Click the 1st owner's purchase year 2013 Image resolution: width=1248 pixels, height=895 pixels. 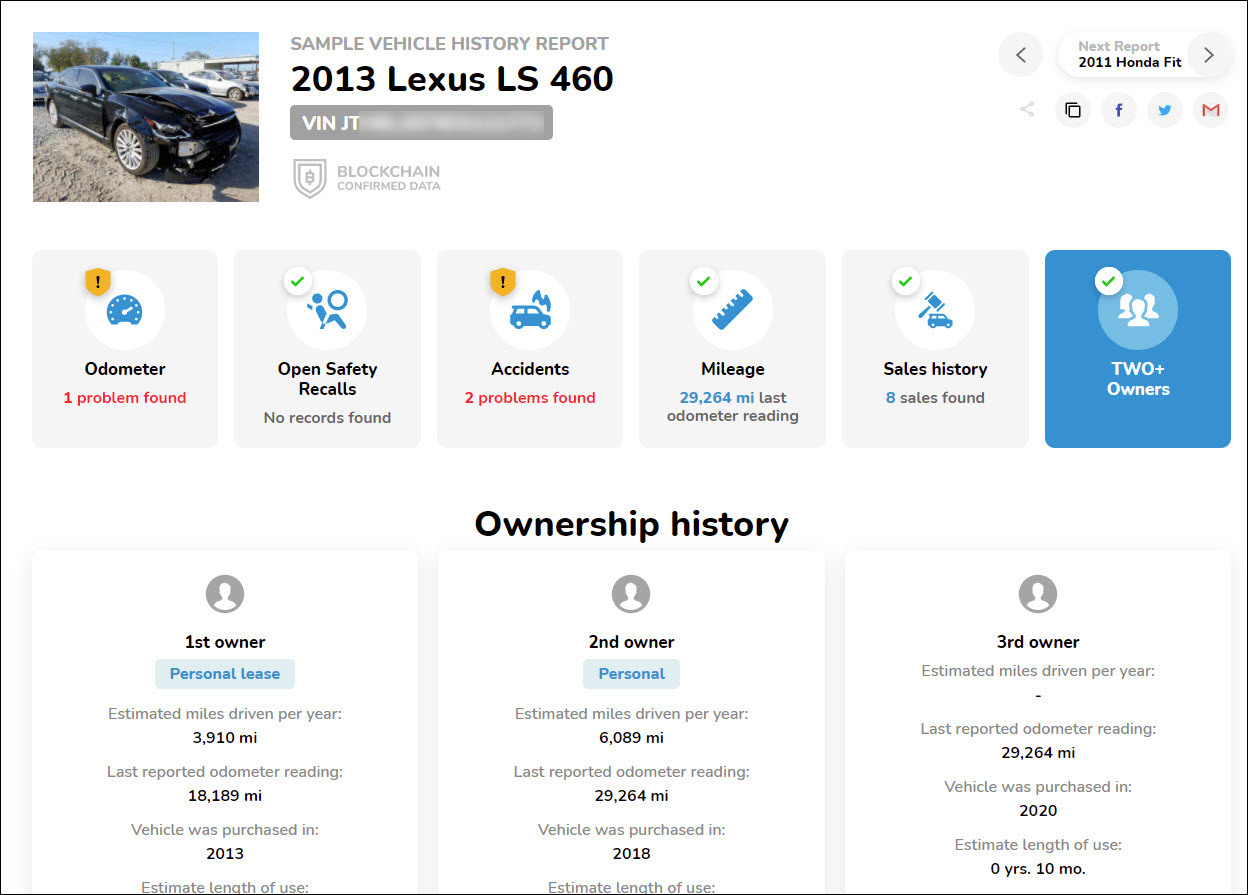pyautogui.click(x=225, y=854)
